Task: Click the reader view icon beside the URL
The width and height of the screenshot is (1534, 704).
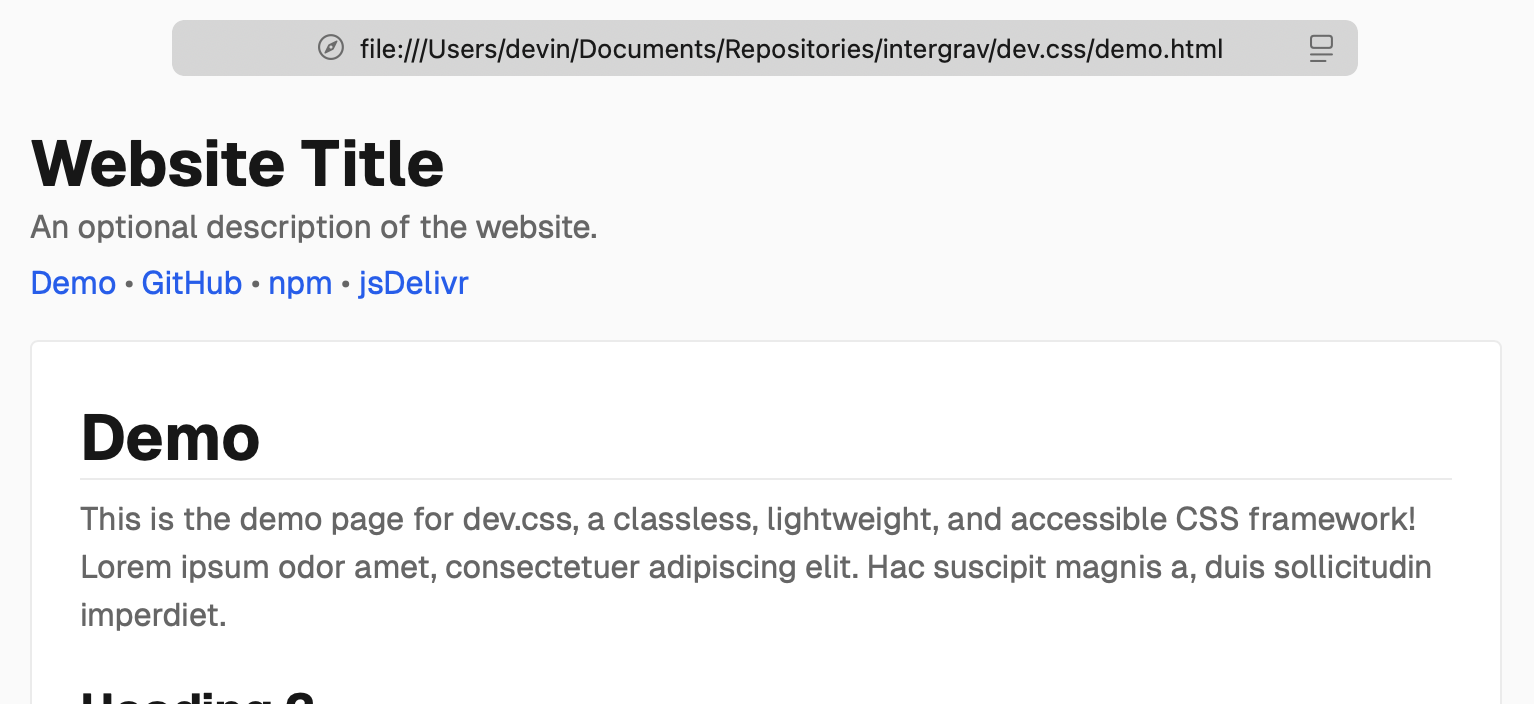Action: click(x=1320, y=47)
